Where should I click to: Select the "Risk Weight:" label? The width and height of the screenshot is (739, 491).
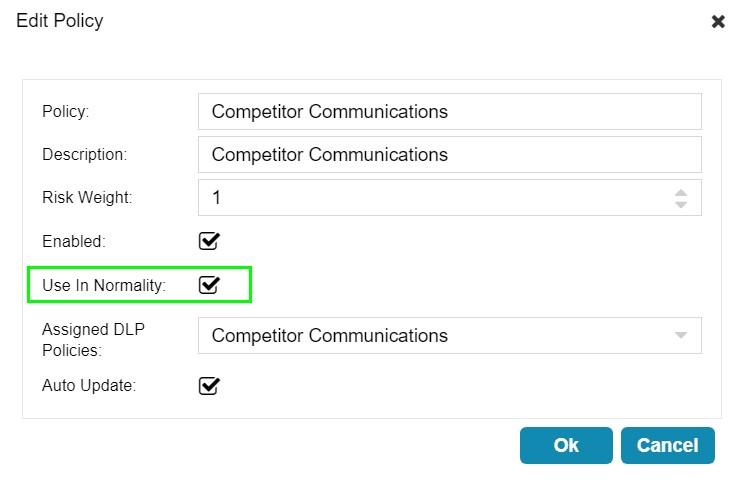87,198
